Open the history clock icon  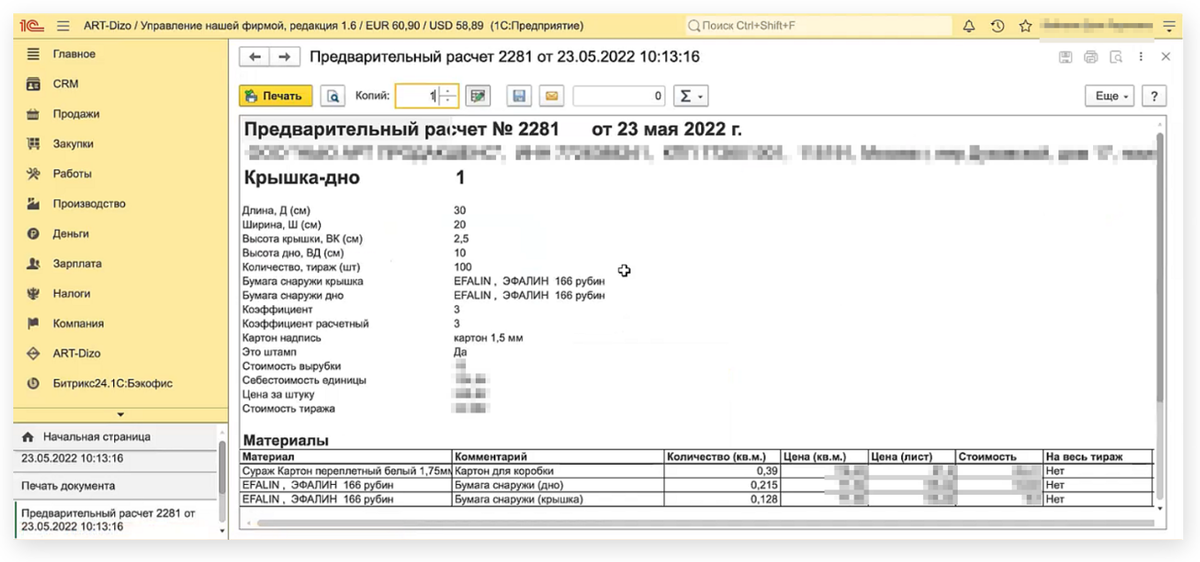(997, 26)
